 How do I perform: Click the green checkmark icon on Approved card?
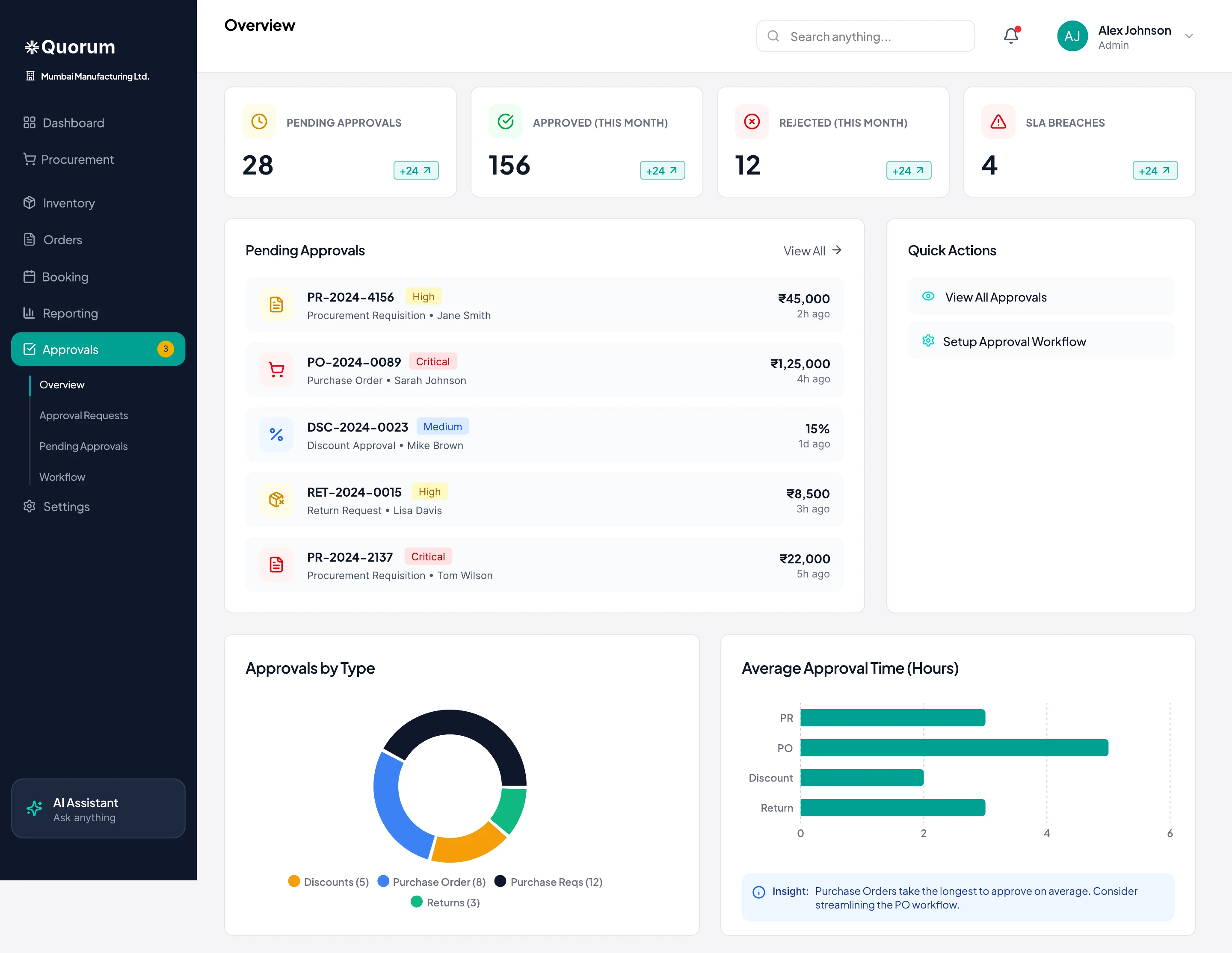506,122
